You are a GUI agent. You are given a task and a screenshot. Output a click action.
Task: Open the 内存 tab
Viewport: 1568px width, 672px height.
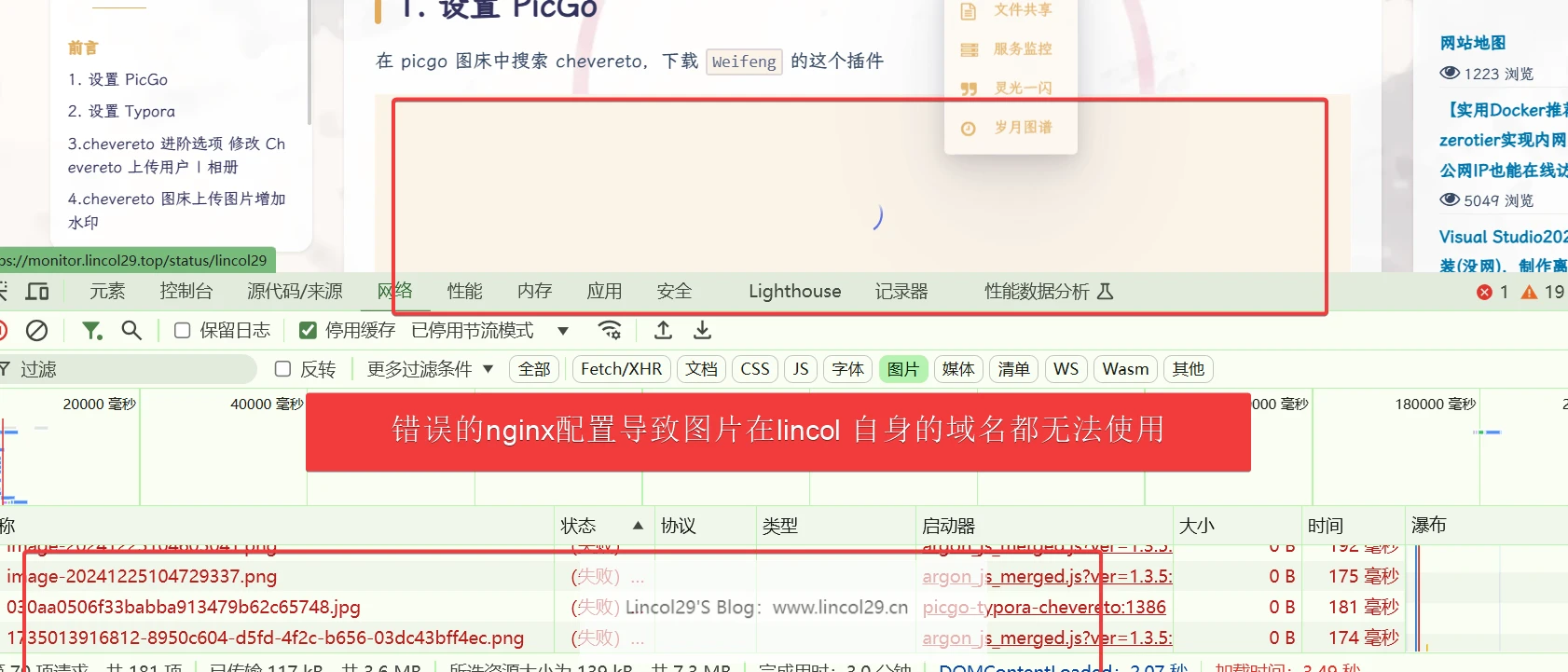[534, 292]
